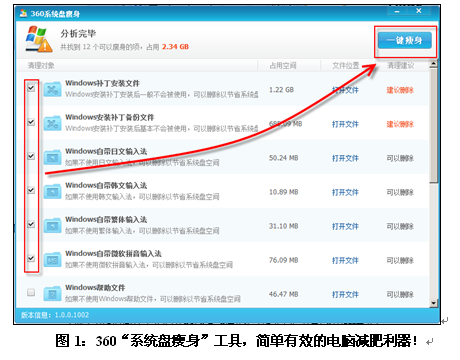Toggle the Windows自带韩文输入法 checkbox
460x360 pixels.
click(x=31, y=190)
